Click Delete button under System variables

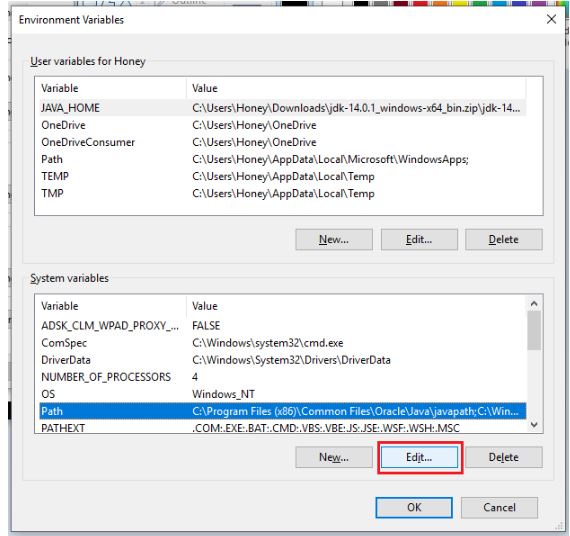[x=503, y=457]
